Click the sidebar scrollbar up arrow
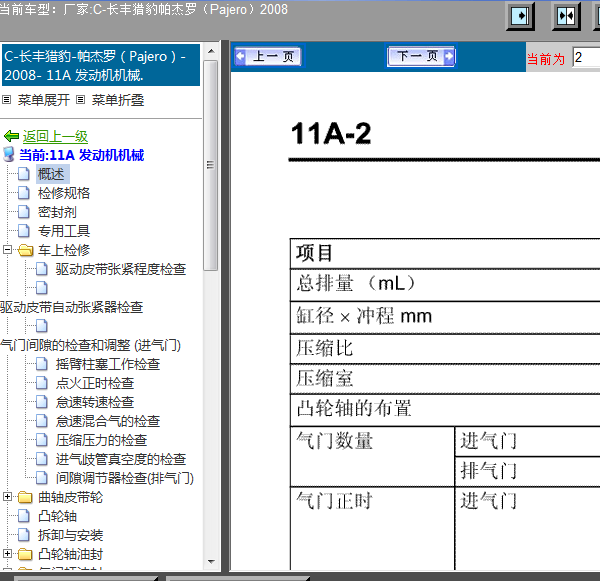 tap(211, 51)
